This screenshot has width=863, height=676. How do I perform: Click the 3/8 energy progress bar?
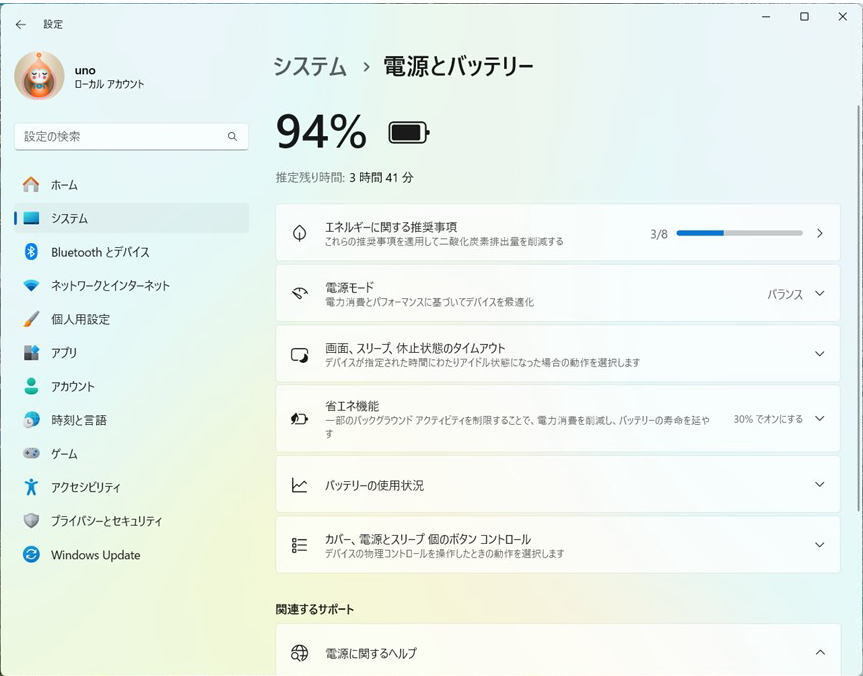(739, 233)
